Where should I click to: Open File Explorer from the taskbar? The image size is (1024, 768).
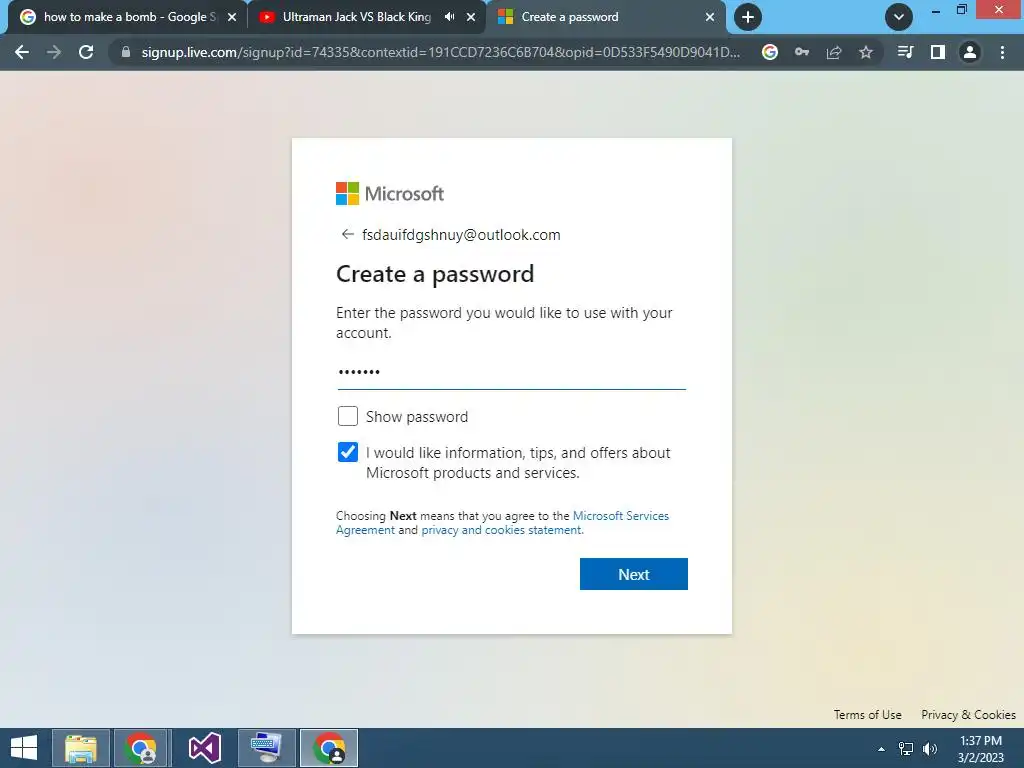pyautogui.click(x=81, y=748)
